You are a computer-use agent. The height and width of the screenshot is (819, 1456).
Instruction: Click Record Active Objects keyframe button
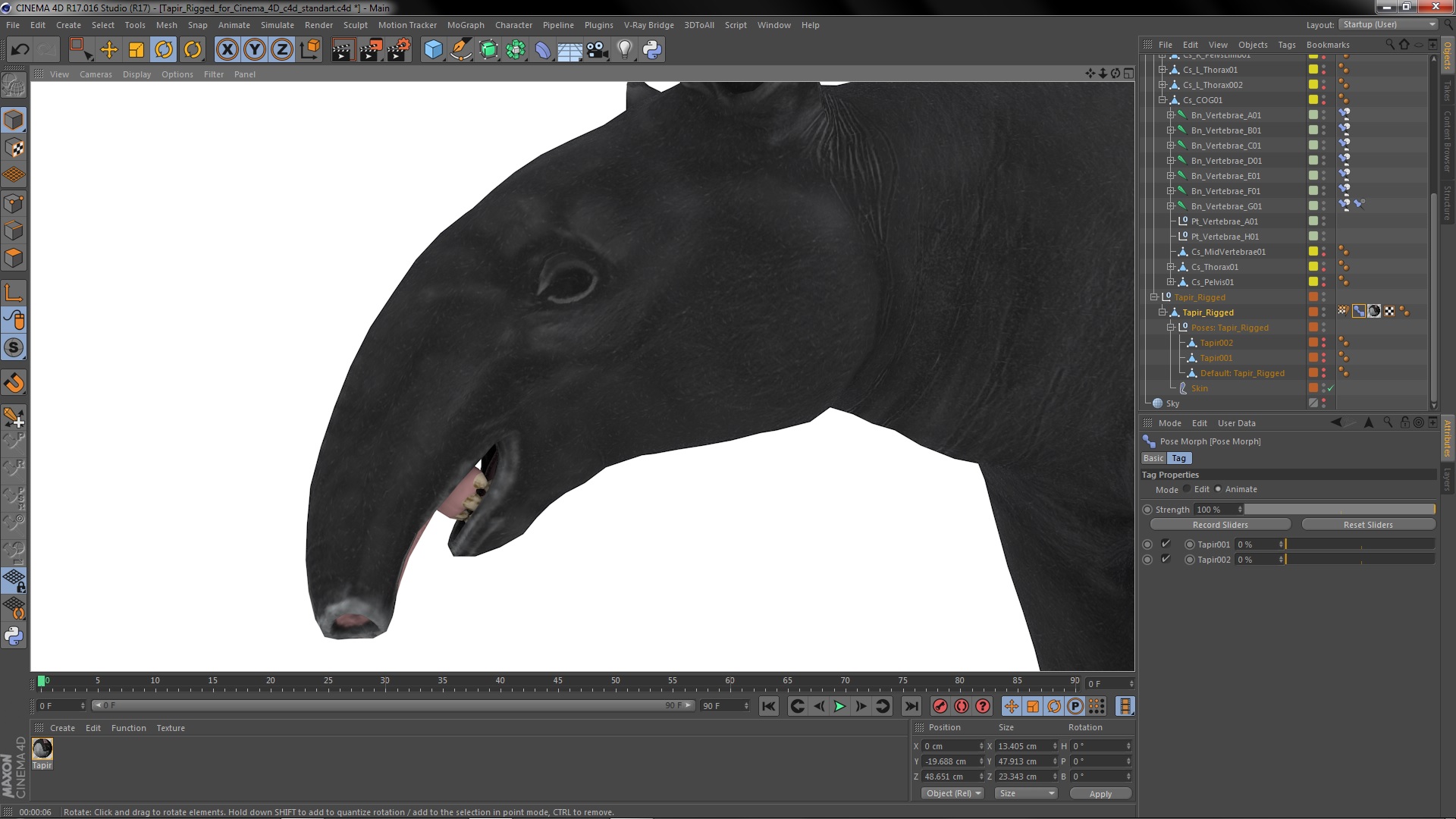pos(940,707)
